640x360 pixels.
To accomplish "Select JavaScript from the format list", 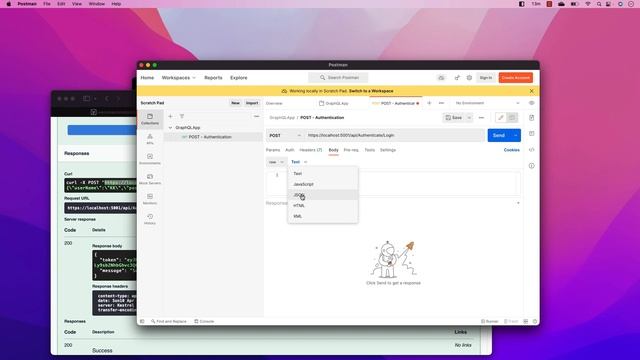I will (323, 184).
